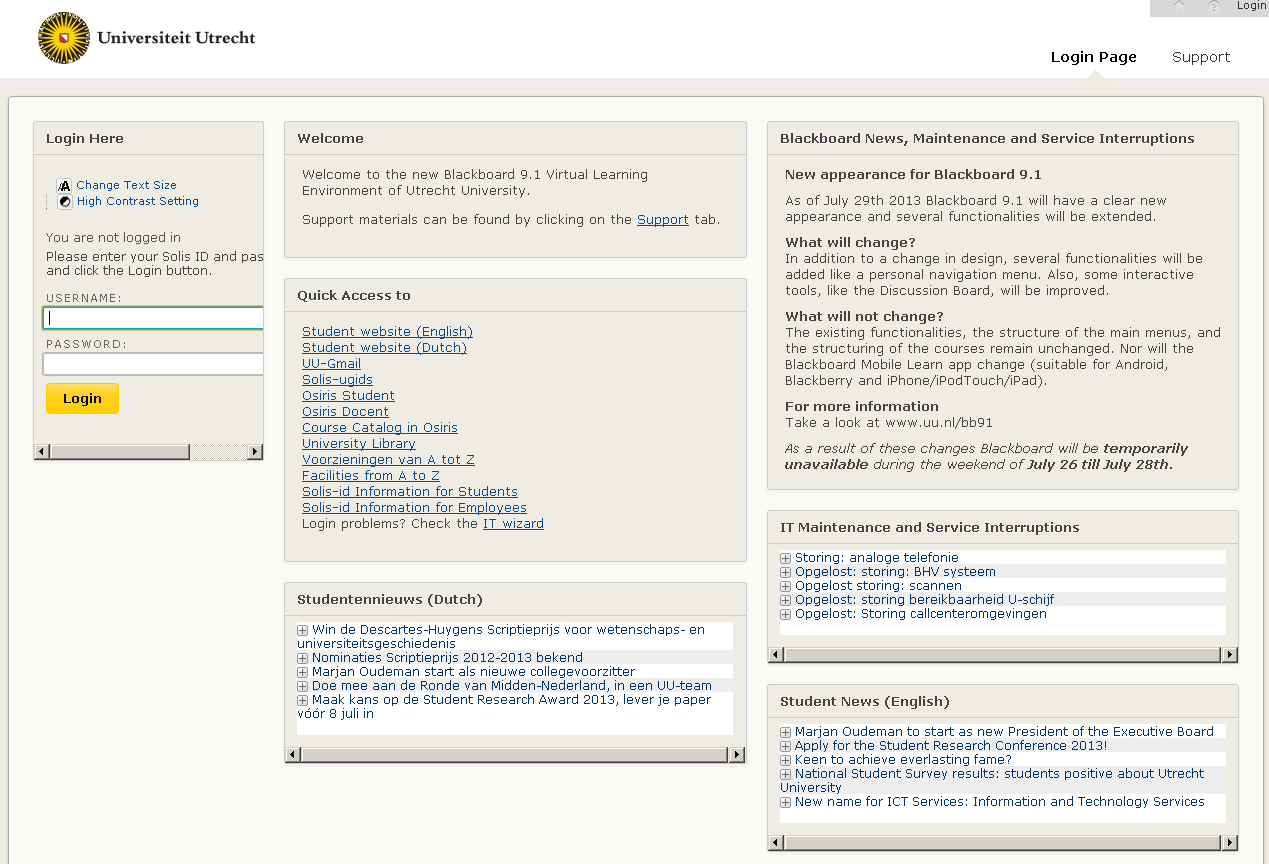The width and height of the screenshot is (1269, 864).
Task: Open the UU-Gmail link
Action: tap(331, 364)
